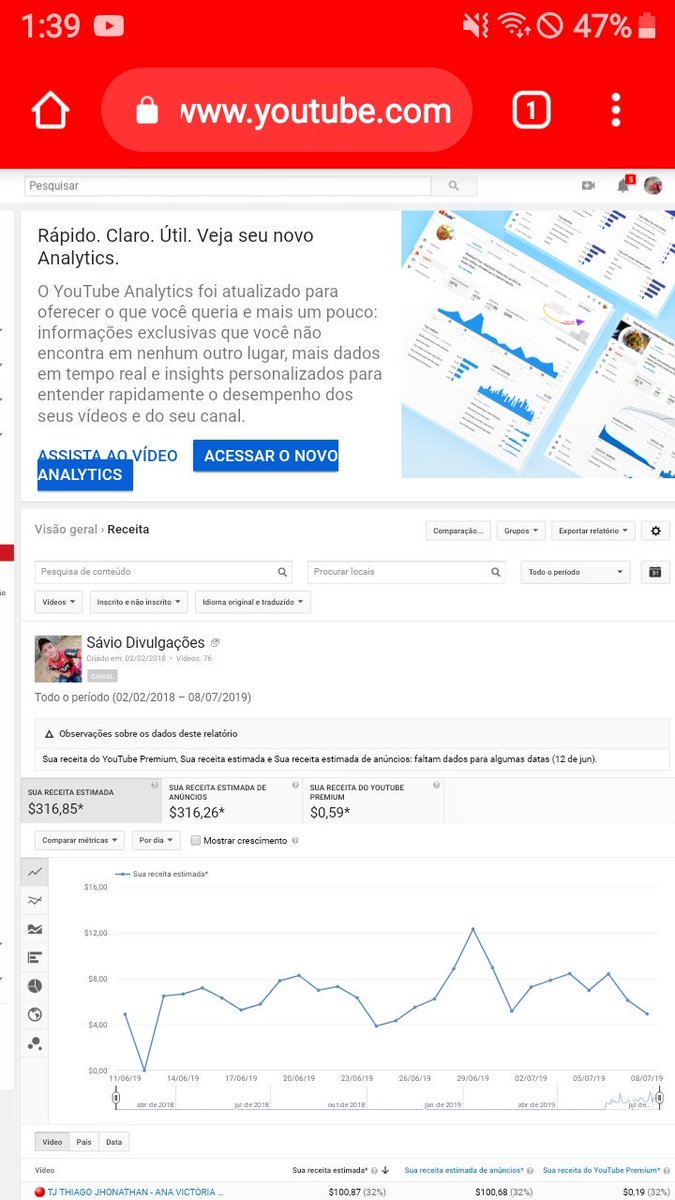Open the Analytics settings gear

(x=656, y=531)
